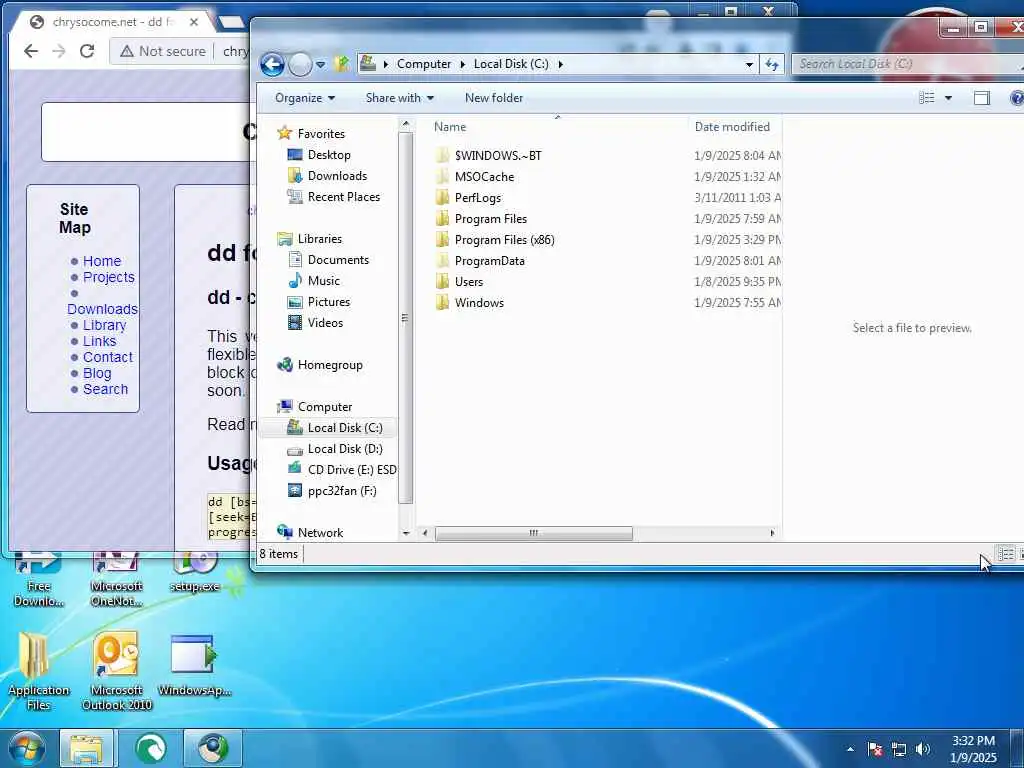The image size is (1024, 768).
Task: Toggle the preview pane button
Action: pyautogui.click(x=982, y=98)
